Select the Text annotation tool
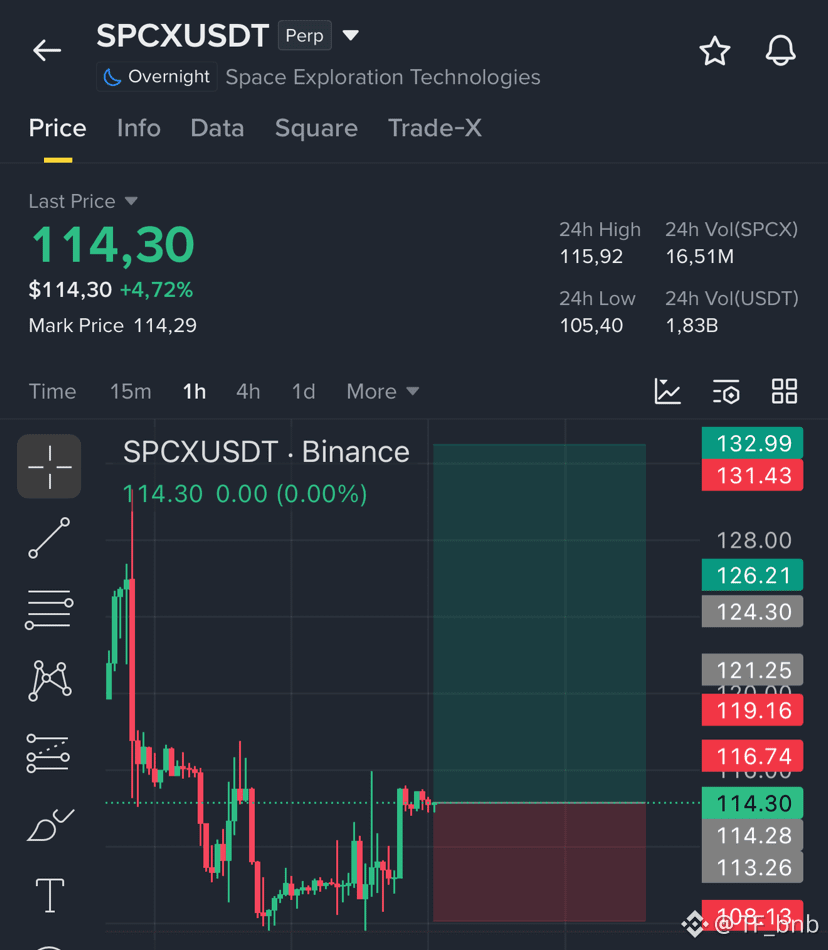The image size is (828, 950). [50, 895]
